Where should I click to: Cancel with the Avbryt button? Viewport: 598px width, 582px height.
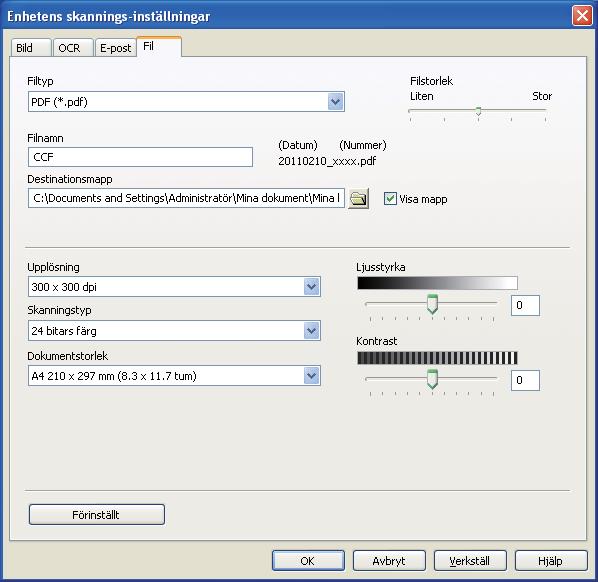point(389,561)
